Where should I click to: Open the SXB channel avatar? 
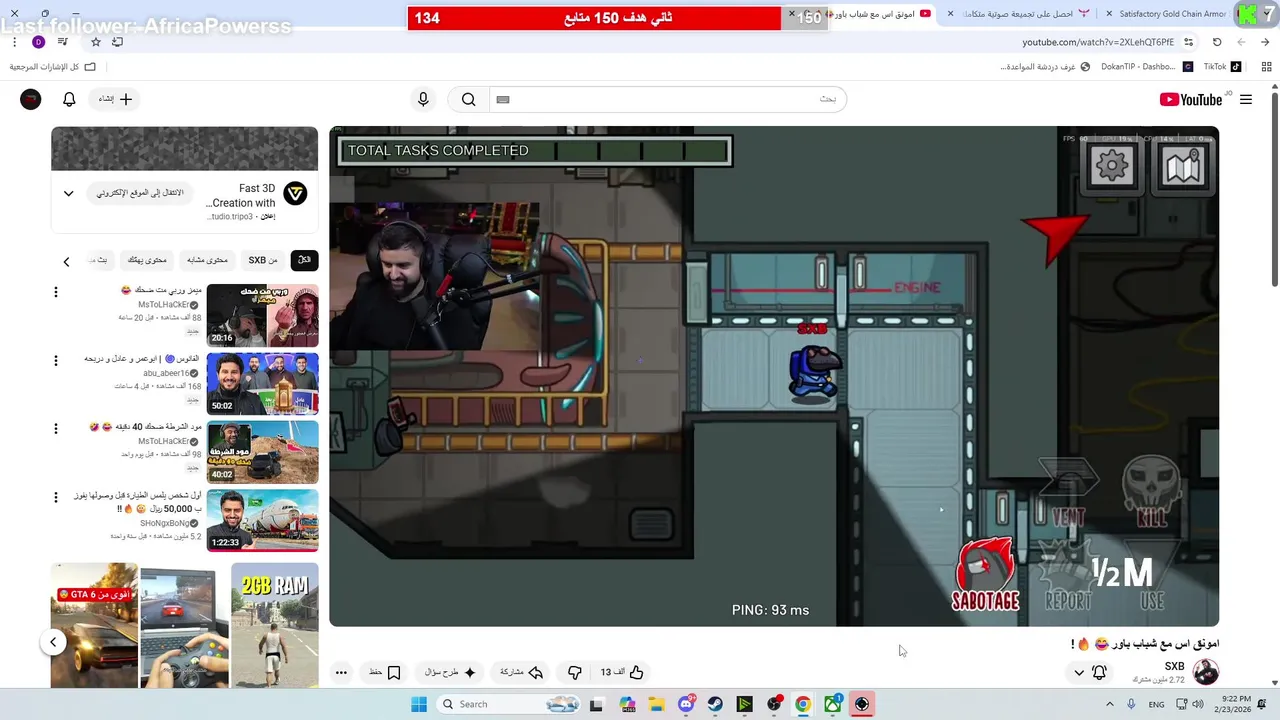click(1206, 672)
